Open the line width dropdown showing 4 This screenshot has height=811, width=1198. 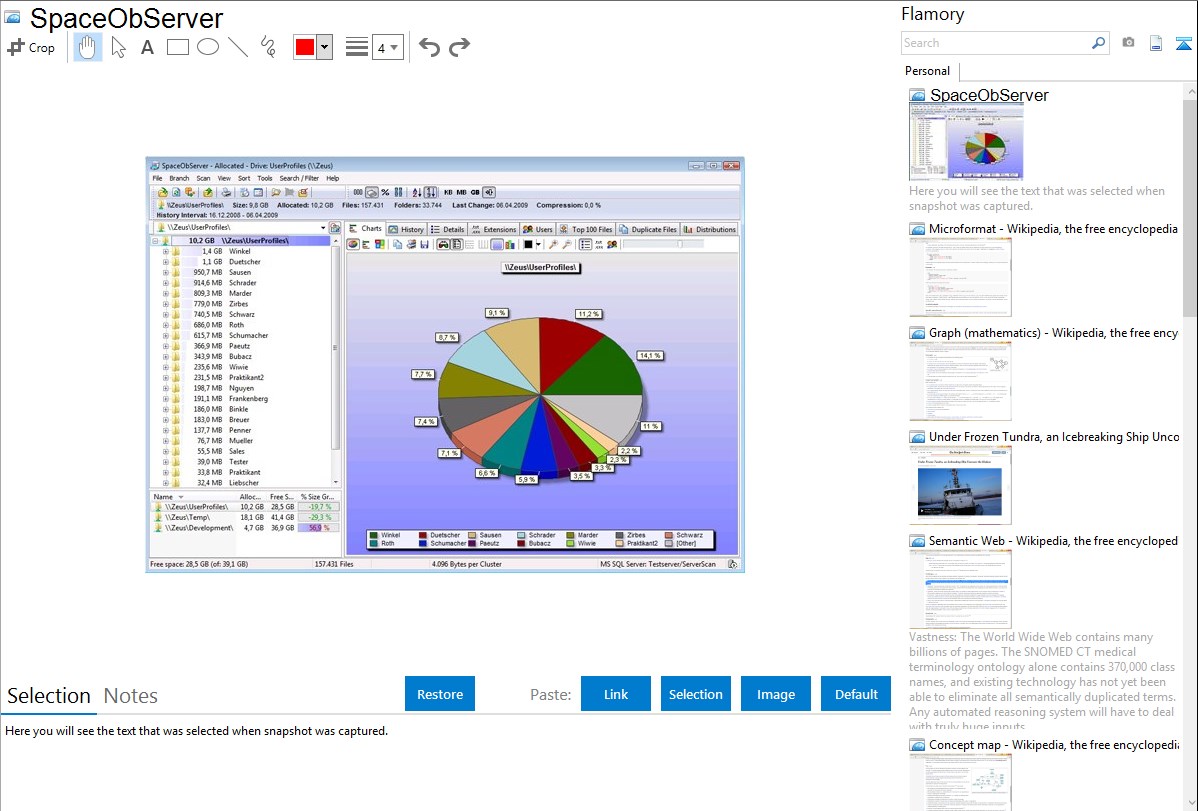(387, 47)
